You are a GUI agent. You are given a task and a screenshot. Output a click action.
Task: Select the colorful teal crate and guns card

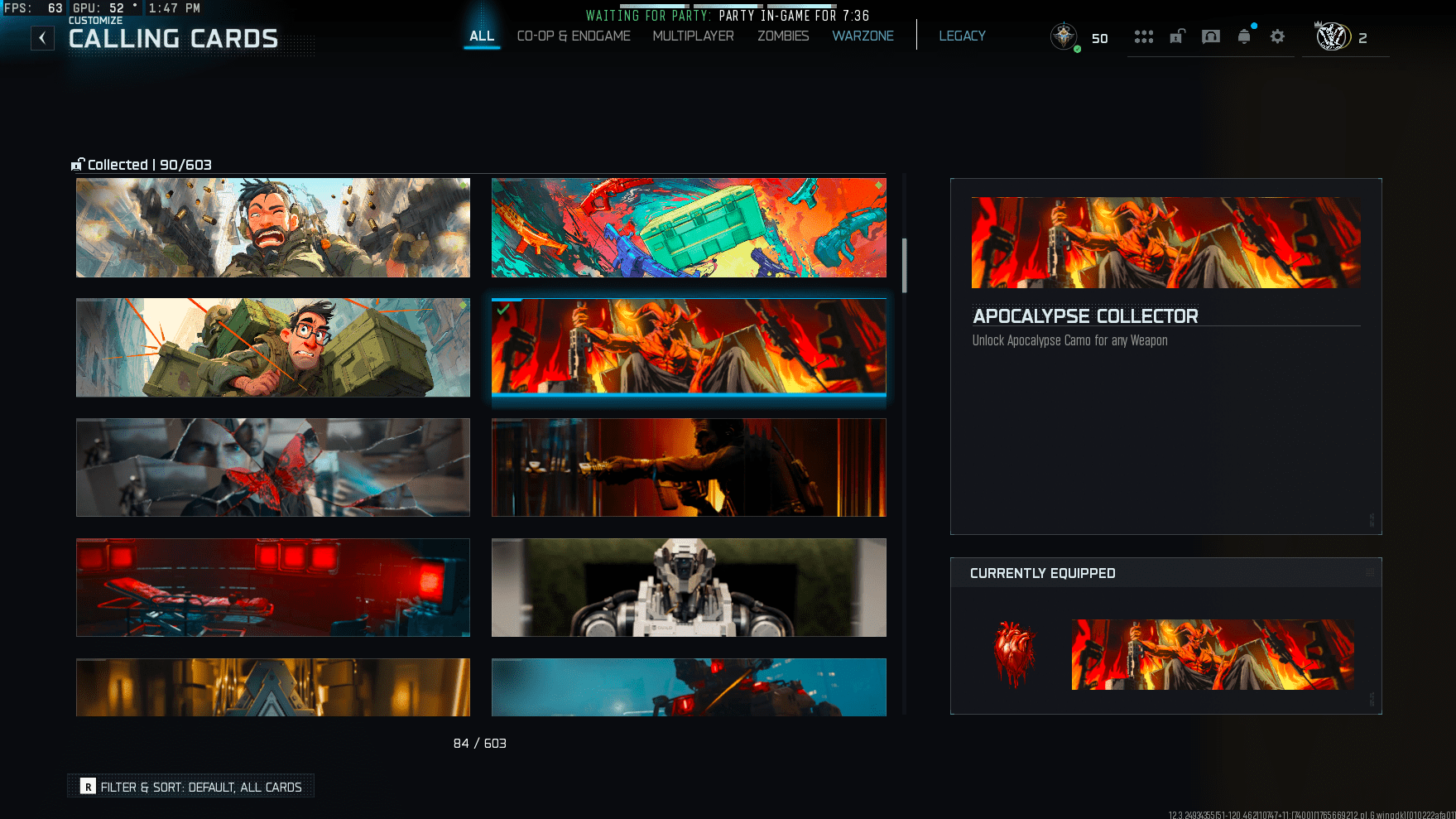tap(689, 228)
